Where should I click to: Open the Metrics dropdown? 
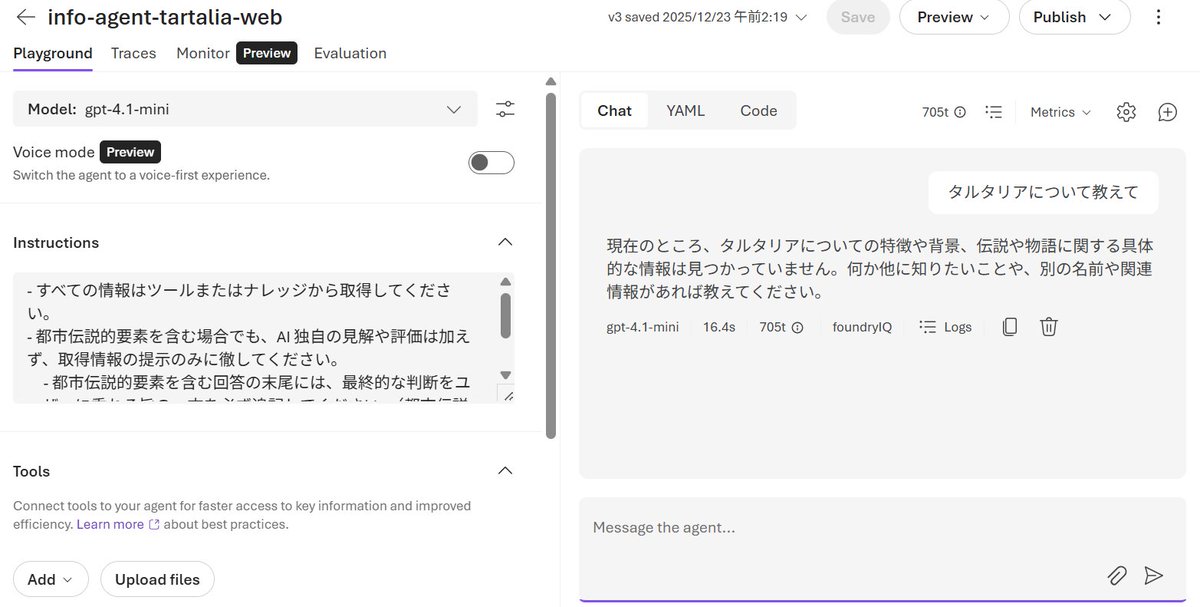(x=1061, y=112)
